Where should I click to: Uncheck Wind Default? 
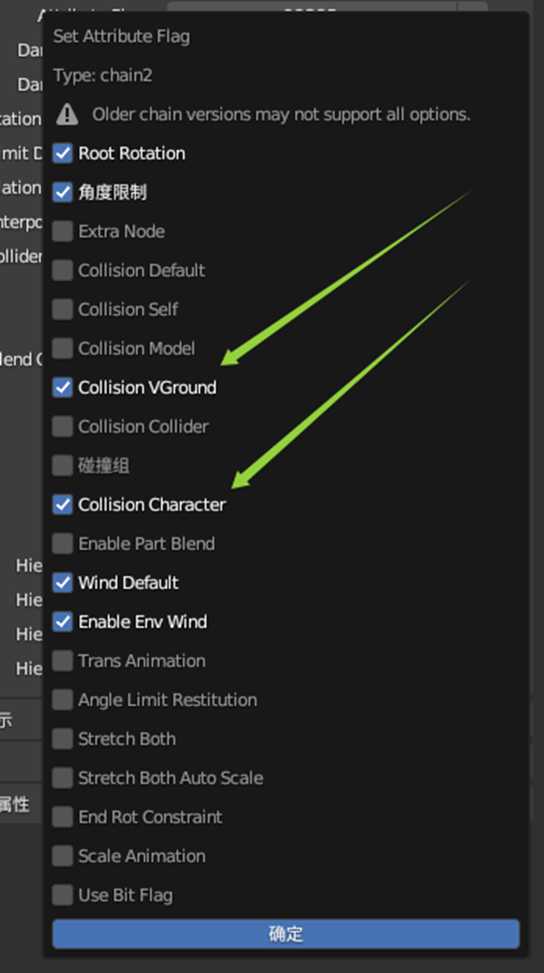point(63,583)
